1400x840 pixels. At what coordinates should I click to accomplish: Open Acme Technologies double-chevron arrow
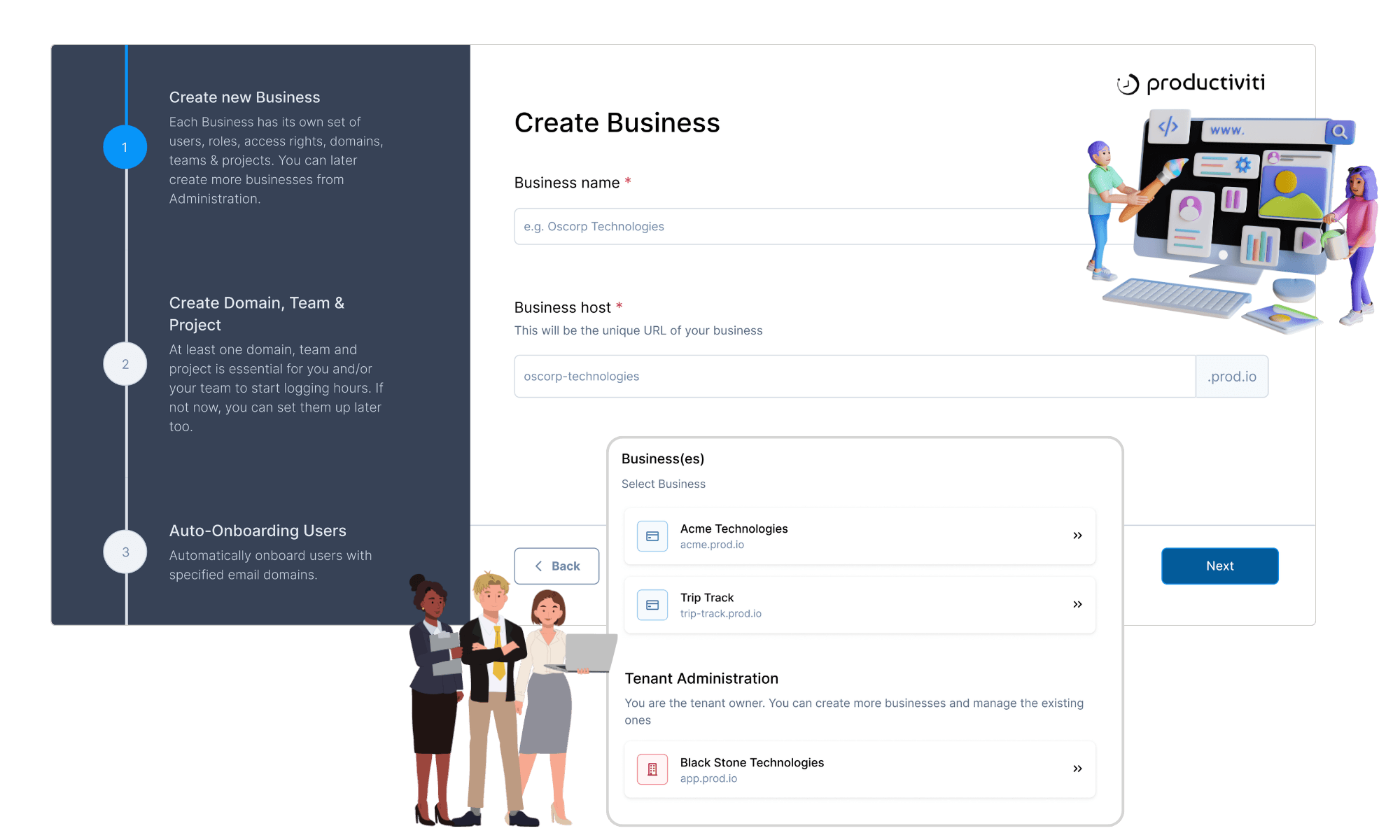coord(1077,535)
